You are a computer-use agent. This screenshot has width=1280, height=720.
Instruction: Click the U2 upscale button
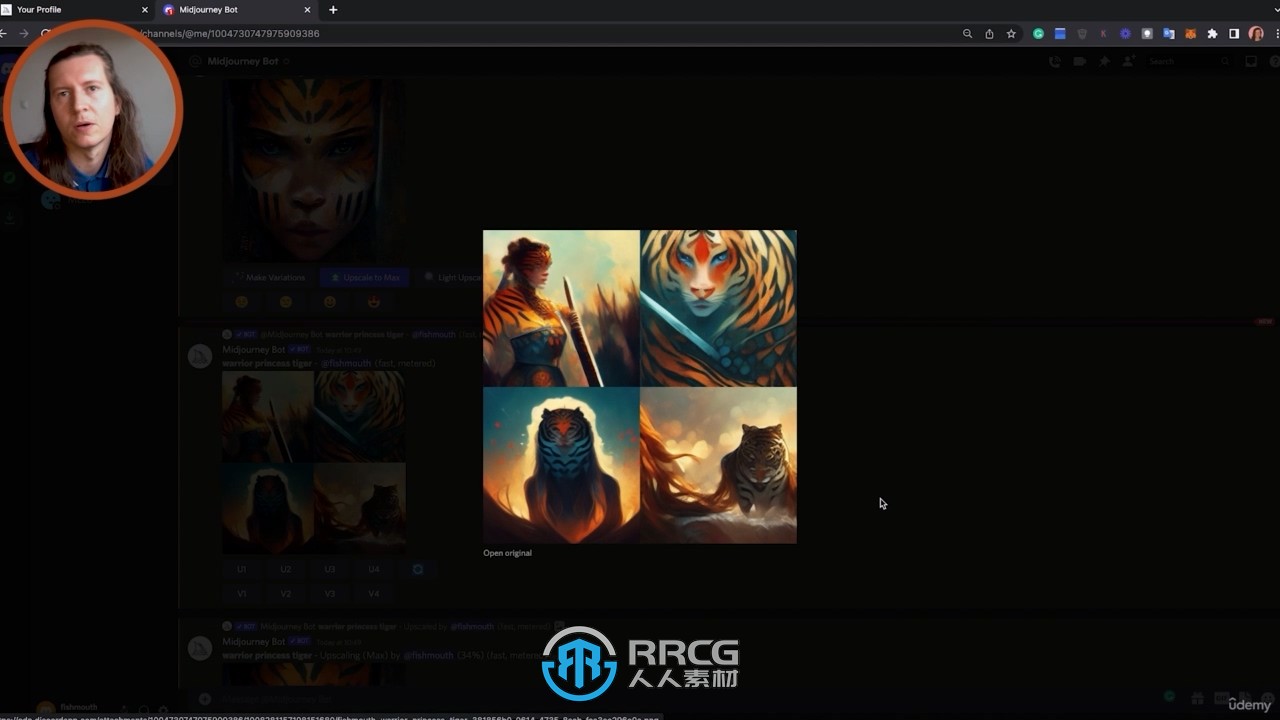(285, 569)
